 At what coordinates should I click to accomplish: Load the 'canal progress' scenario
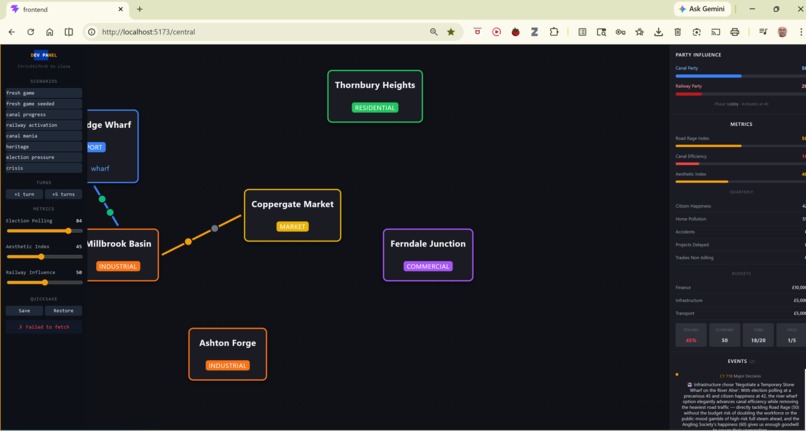pos(44,115)
